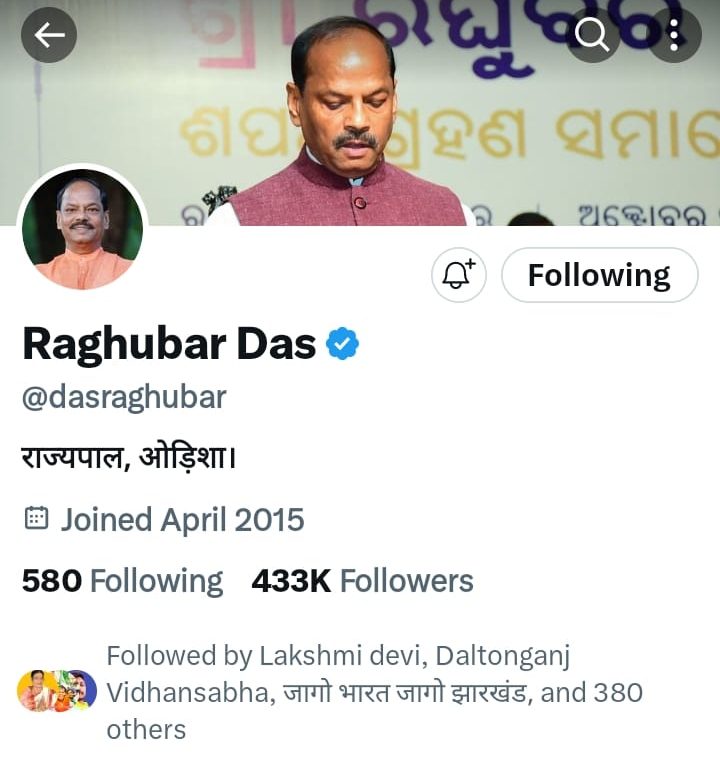Open search via magnifier icon

(592, 35)
